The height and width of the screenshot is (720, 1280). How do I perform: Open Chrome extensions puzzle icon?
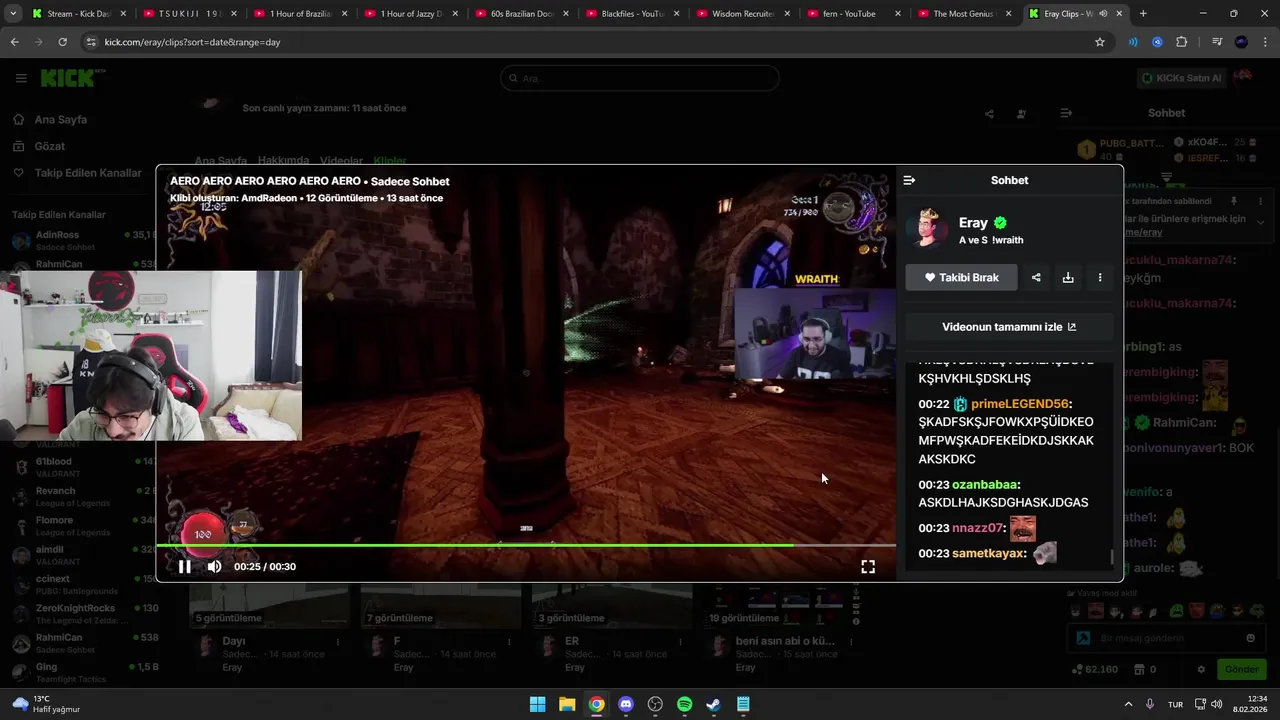pos(1181,42)
